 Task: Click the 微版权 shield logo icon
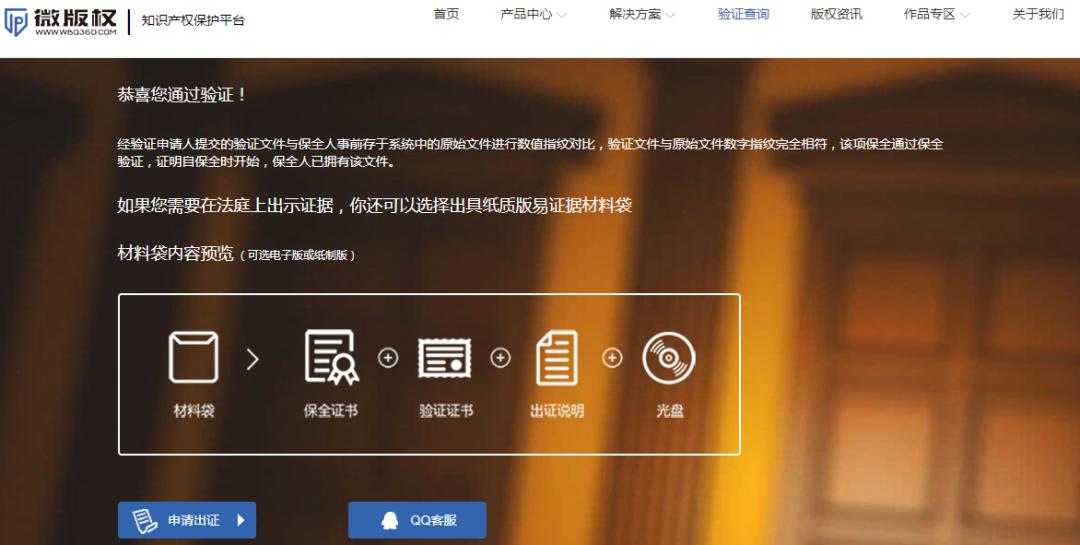pyautogui.click(x=15, y=21)
